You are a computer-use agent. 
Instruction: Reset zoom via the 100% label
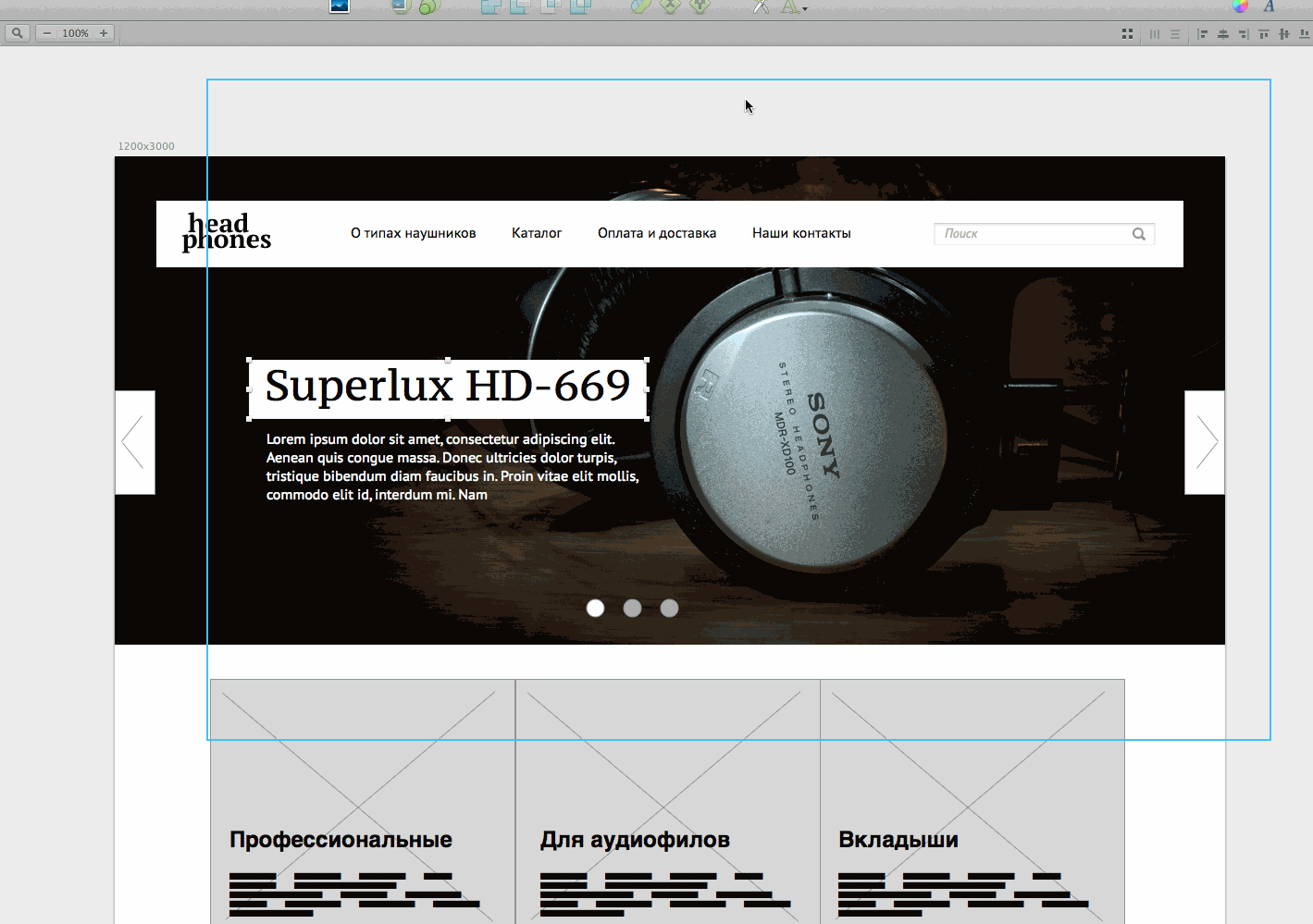pyautogui.click(x=75, y=33)
